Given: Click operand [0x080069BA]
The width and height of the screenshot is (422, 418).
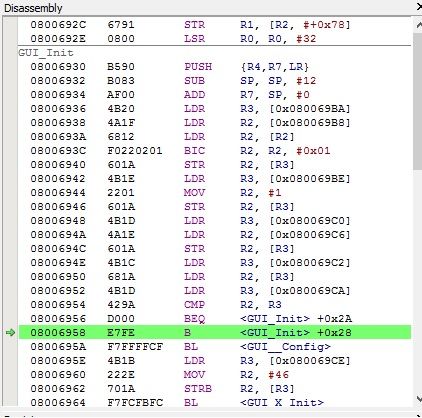Looking at the screenshot, I should click(310, 109).
